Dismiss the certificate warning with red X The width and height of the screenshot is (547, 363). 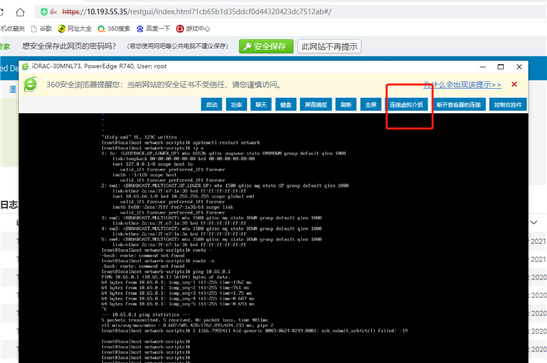click(x=514, y=84)
